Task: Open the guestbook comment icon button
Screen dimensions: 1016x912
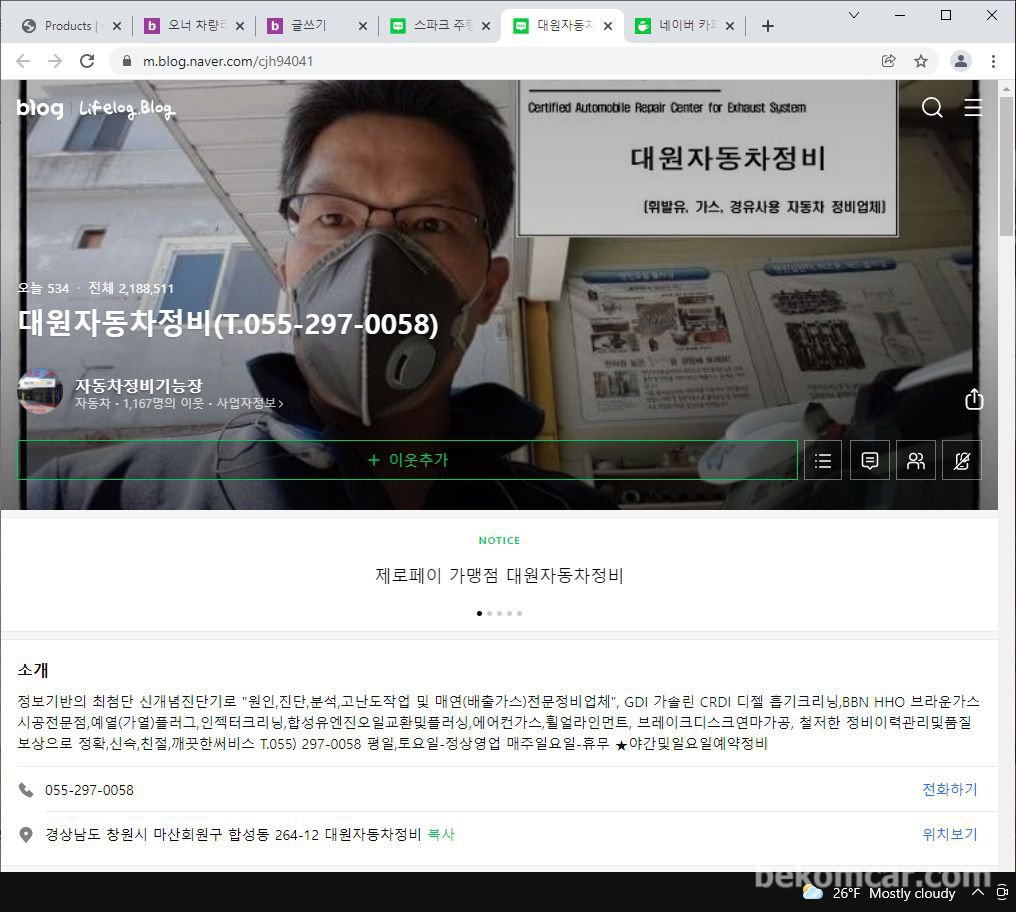Action: [x=870, y=461]
